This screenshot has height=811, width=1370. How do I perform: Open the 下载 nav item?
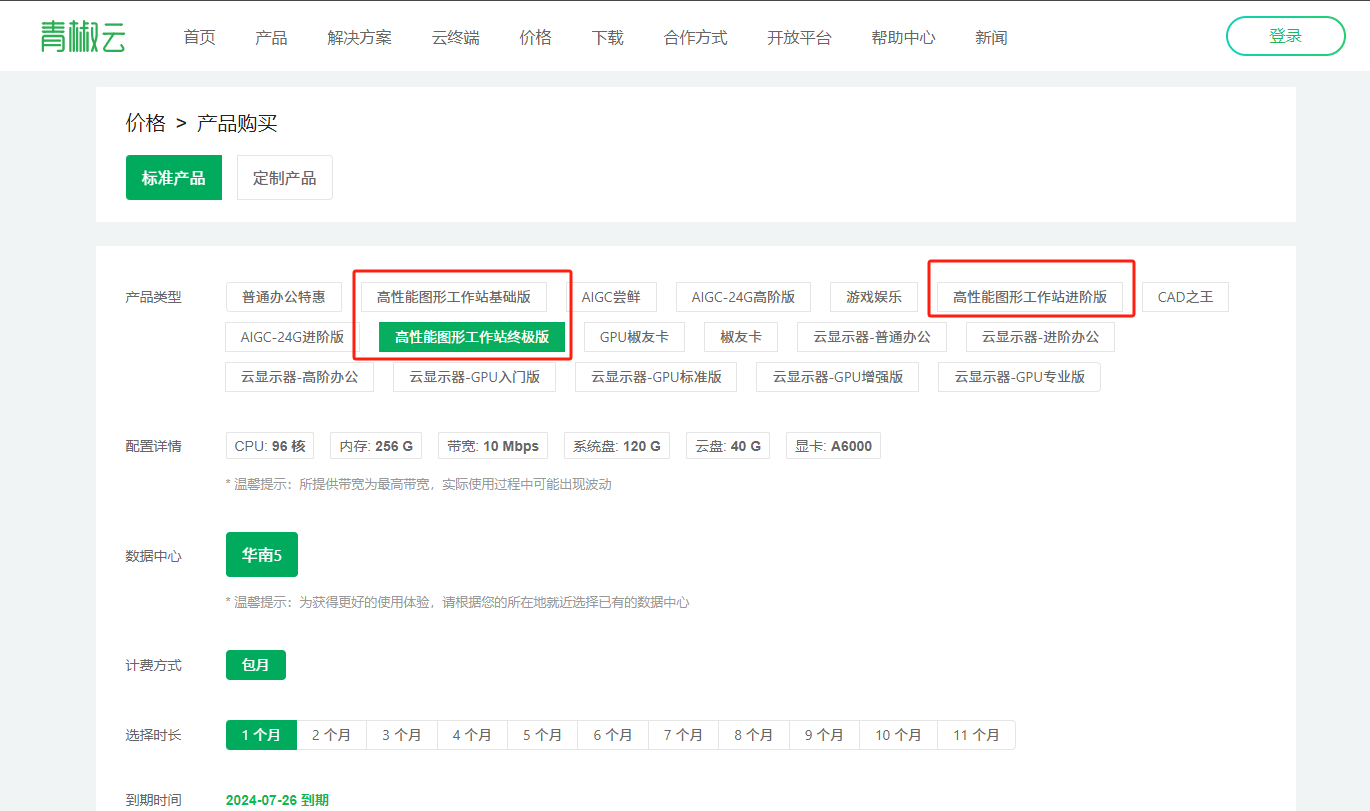(x=607, y=38)
